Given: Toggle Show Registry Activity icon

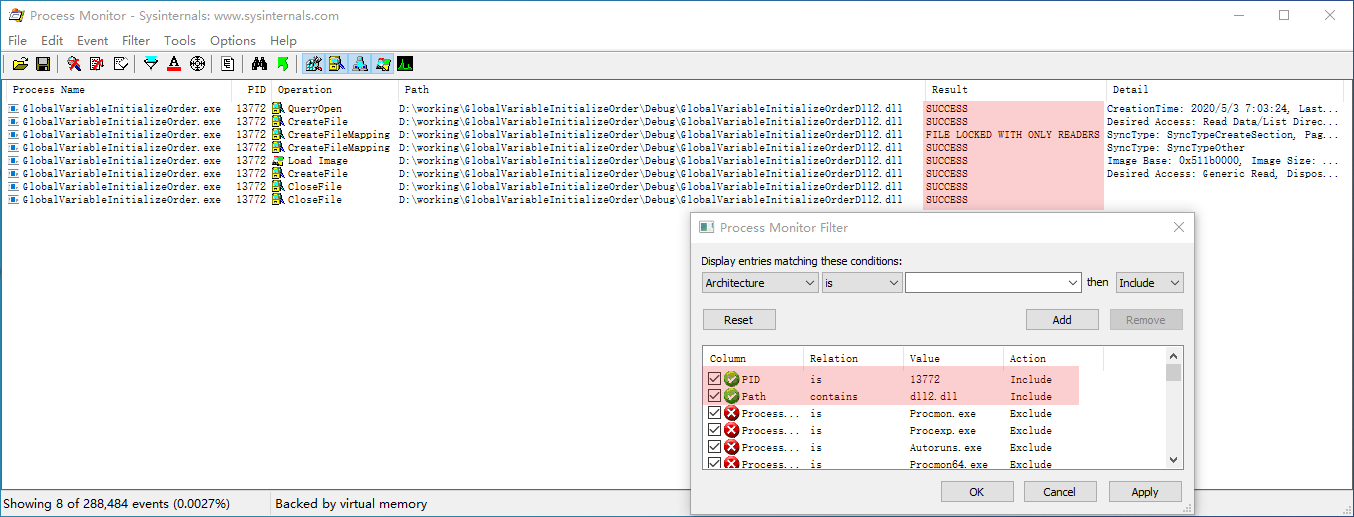Looking at the screenshot, I should tap(314, 64).
